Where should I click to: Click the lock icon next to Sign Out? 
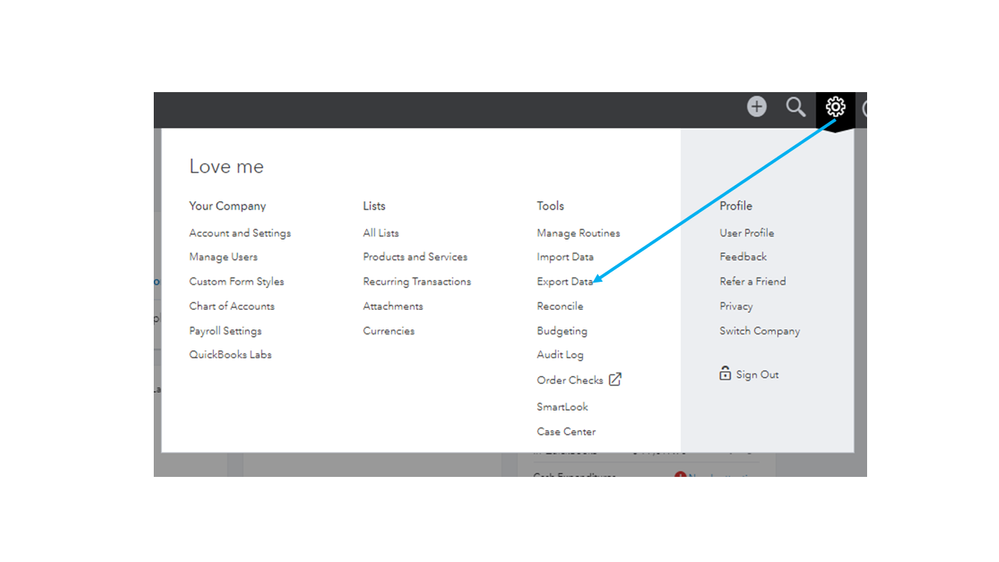click(725, 373)
